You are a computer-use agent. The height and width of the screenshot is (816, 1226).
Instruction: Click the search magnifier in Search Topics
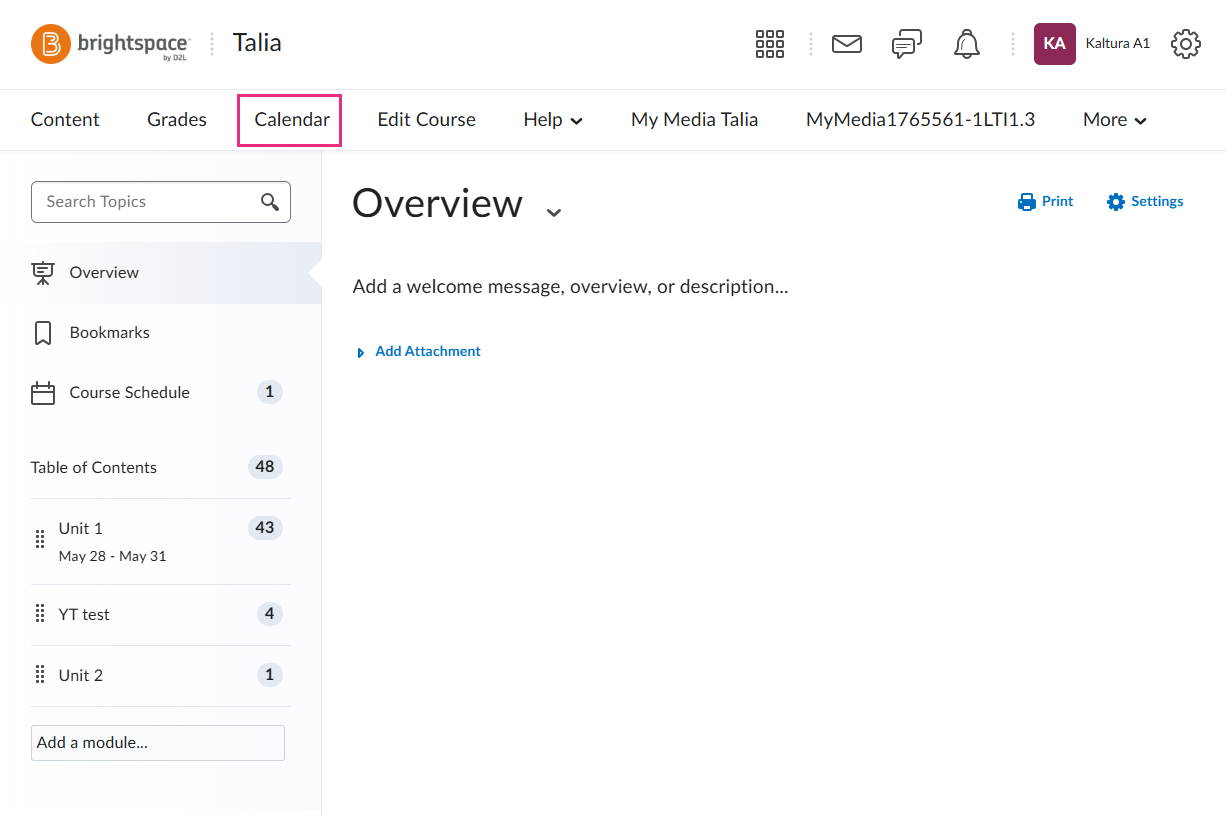(270, 202)
